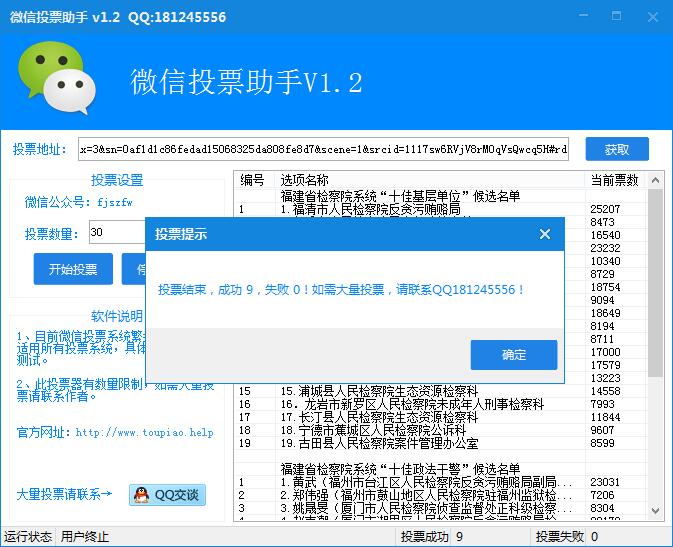Click the list scrollbar up arrow
673x547 pixels.
click(655, 180)
